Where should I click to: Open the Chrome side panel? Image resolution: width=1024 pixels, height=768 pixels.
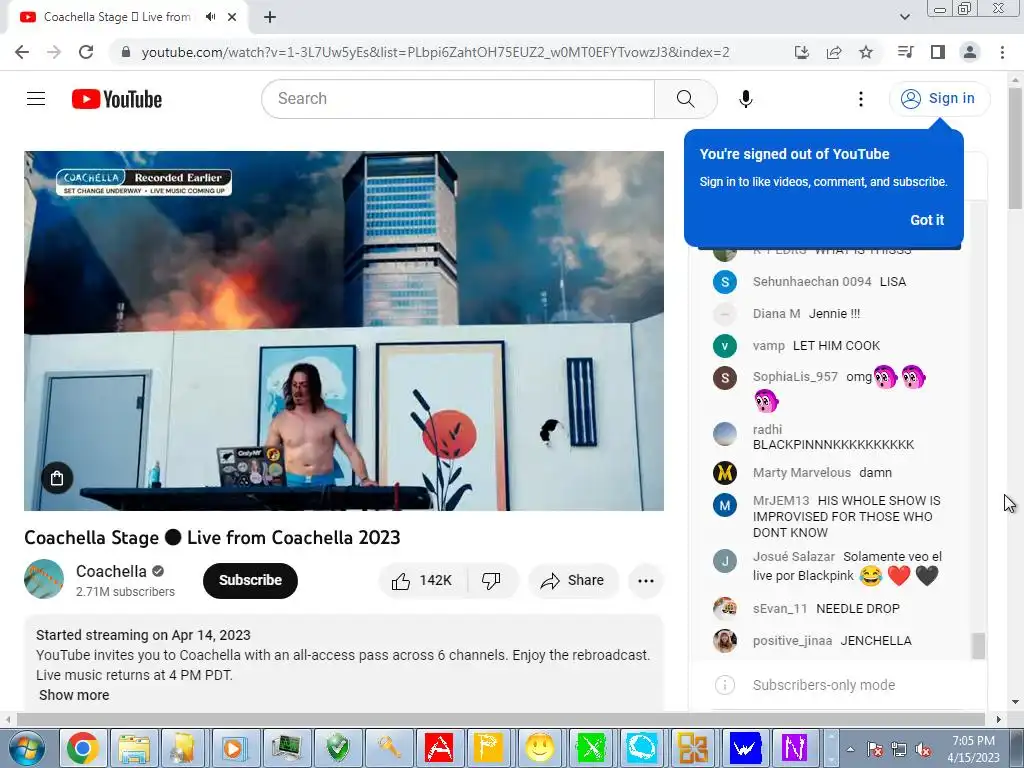pyautogui.click(x=938, y=52)
